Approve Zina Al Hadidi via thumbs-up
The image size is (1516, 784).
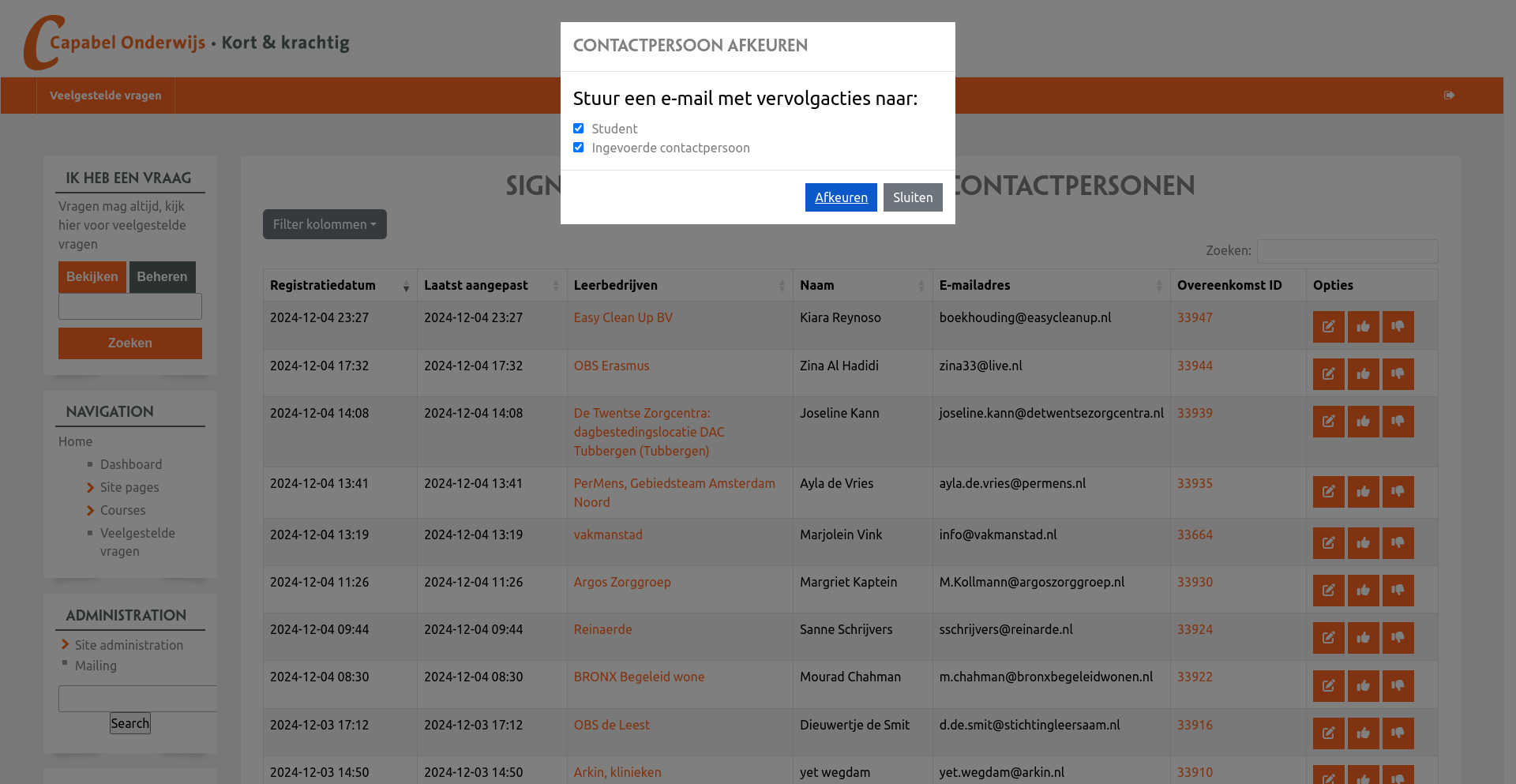pos(1363,374)
